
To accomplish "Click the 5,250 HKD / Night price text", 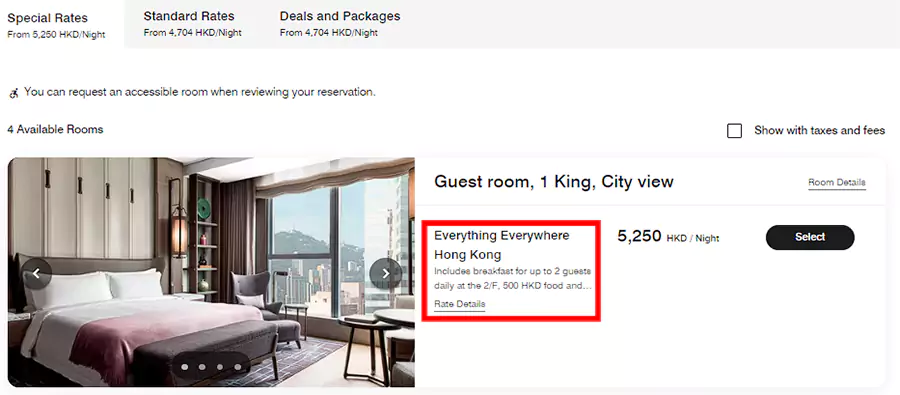I will [x=668, y=237].
